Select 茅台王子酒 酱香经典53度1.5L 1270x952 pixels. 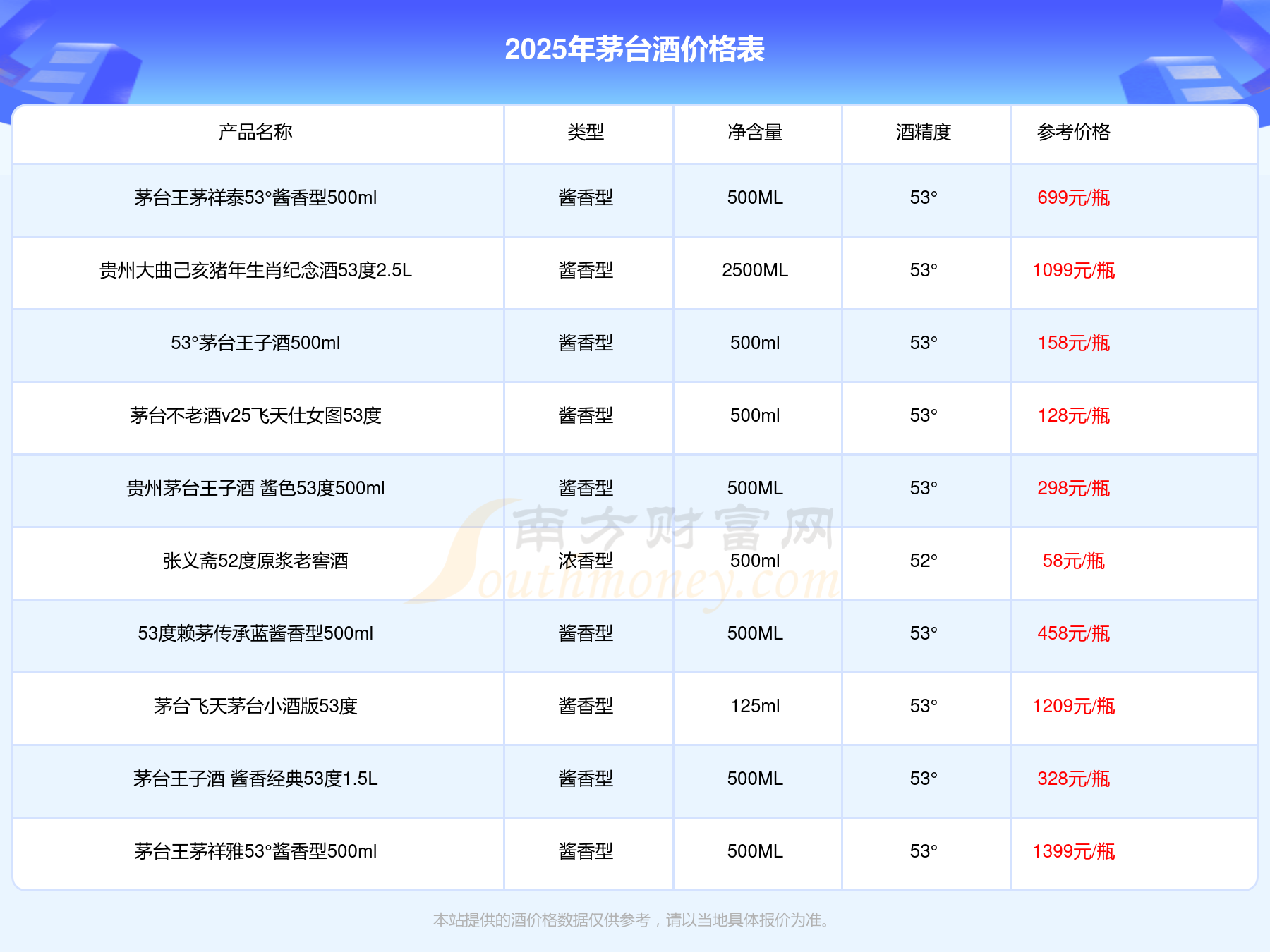coord(255,779)
